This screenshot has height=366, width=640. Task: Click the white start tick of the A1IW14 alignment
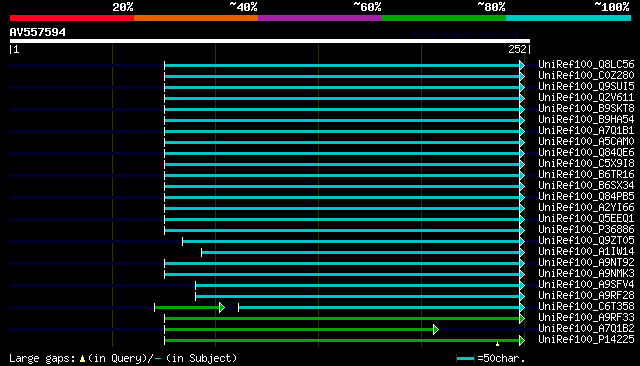201,253
